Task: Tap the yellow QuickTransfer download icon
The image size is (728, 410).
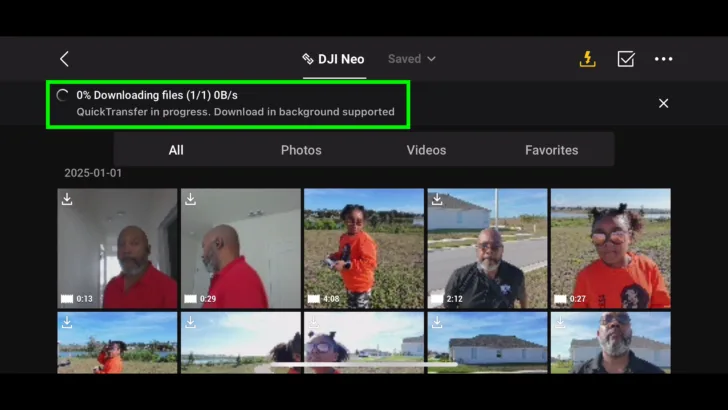Action: pyautogui.click(x=587, y=59)
